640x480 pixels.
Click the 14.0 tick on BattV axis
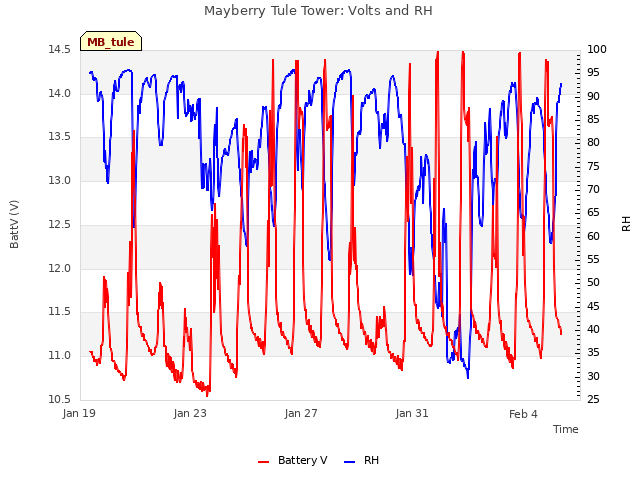[x=60, y=93]
